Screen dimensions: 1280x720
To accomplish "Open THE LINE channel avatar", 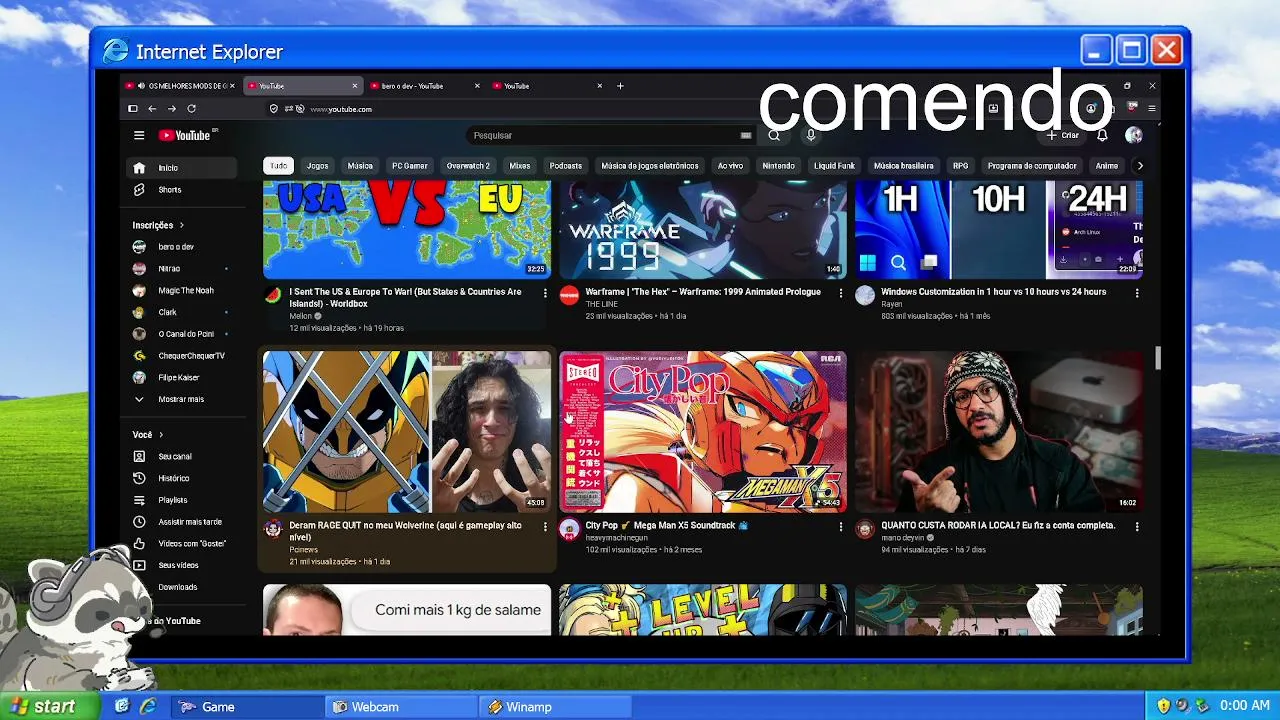I will [569, 295].
